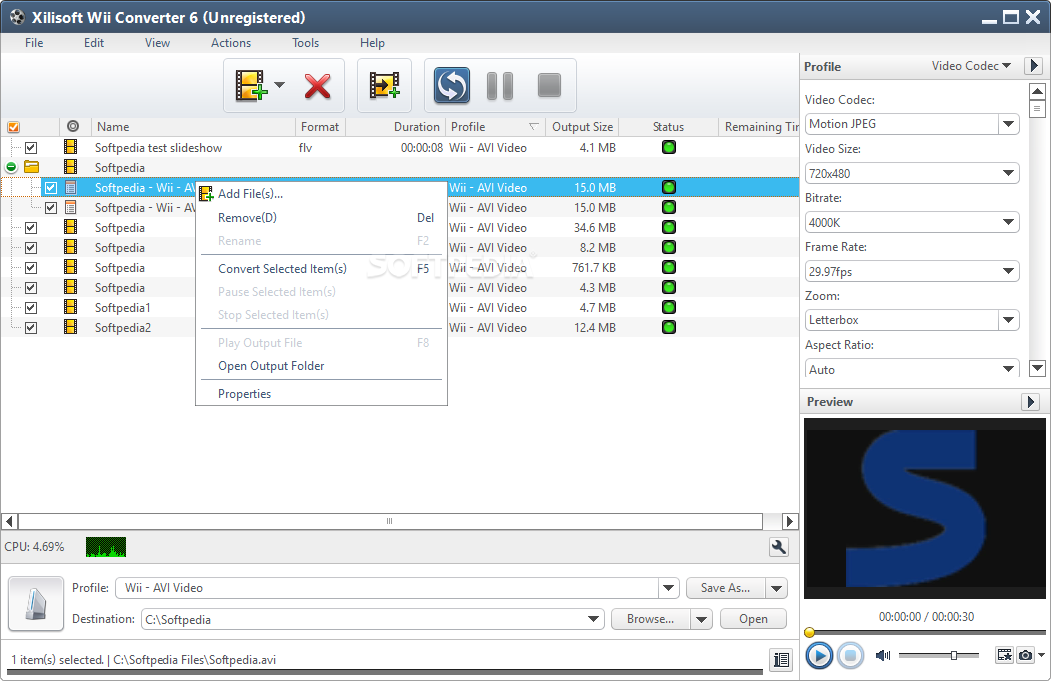This screenshot has width=1051, height=681.
Task: Open the snapshot options arrow after camera icon
Action: click(1041, 655)
